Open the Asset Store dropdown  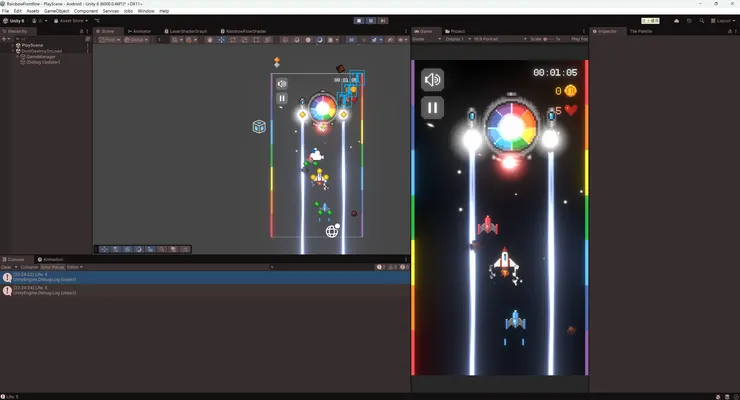[71, 21]
